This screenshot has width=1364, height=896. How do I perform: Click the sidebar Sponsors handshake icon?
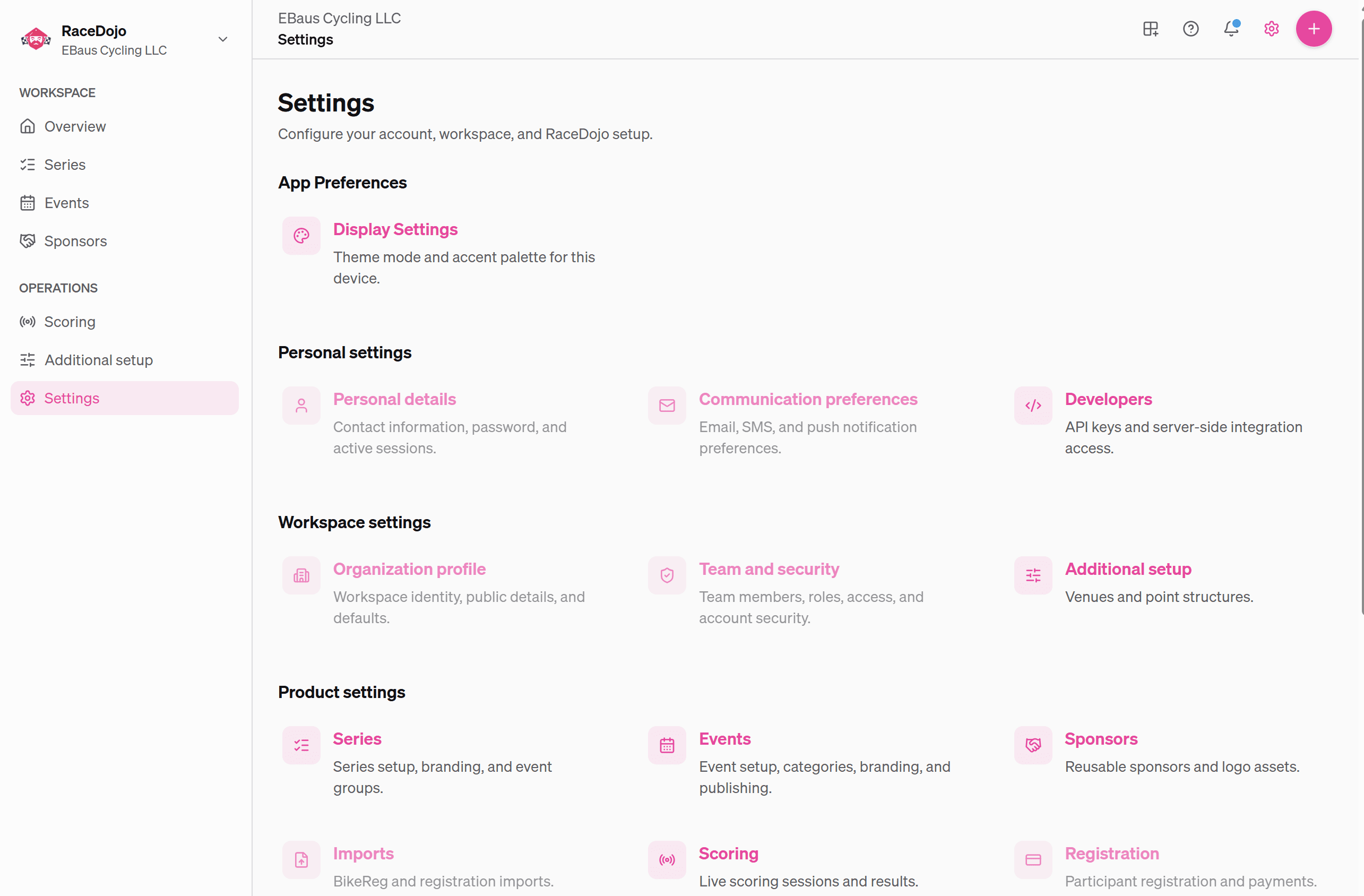point(28,241)
